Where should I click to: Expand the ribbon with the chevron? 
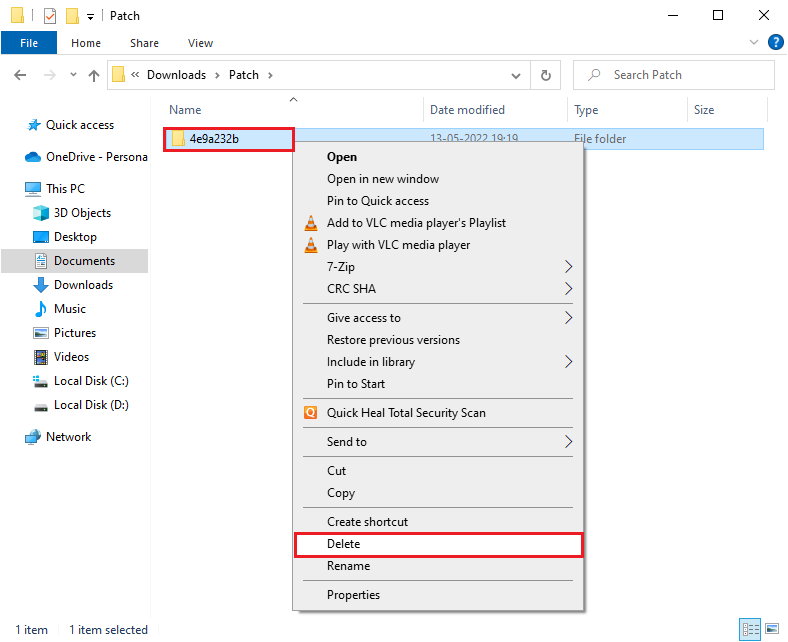coord(754,43)
